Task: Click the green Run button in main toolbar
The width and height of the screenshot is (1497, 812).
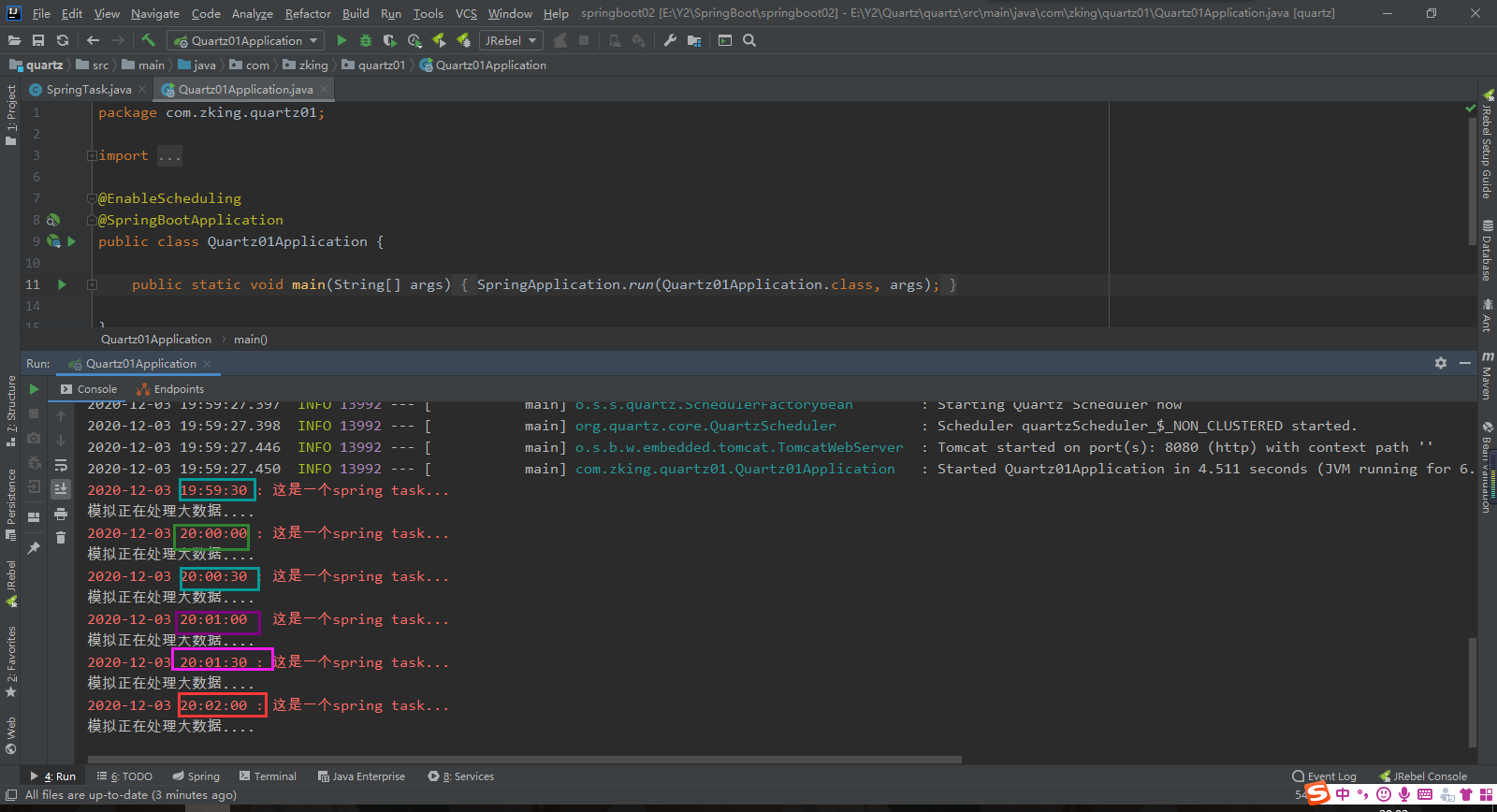Action: click(x=342, y=40)
